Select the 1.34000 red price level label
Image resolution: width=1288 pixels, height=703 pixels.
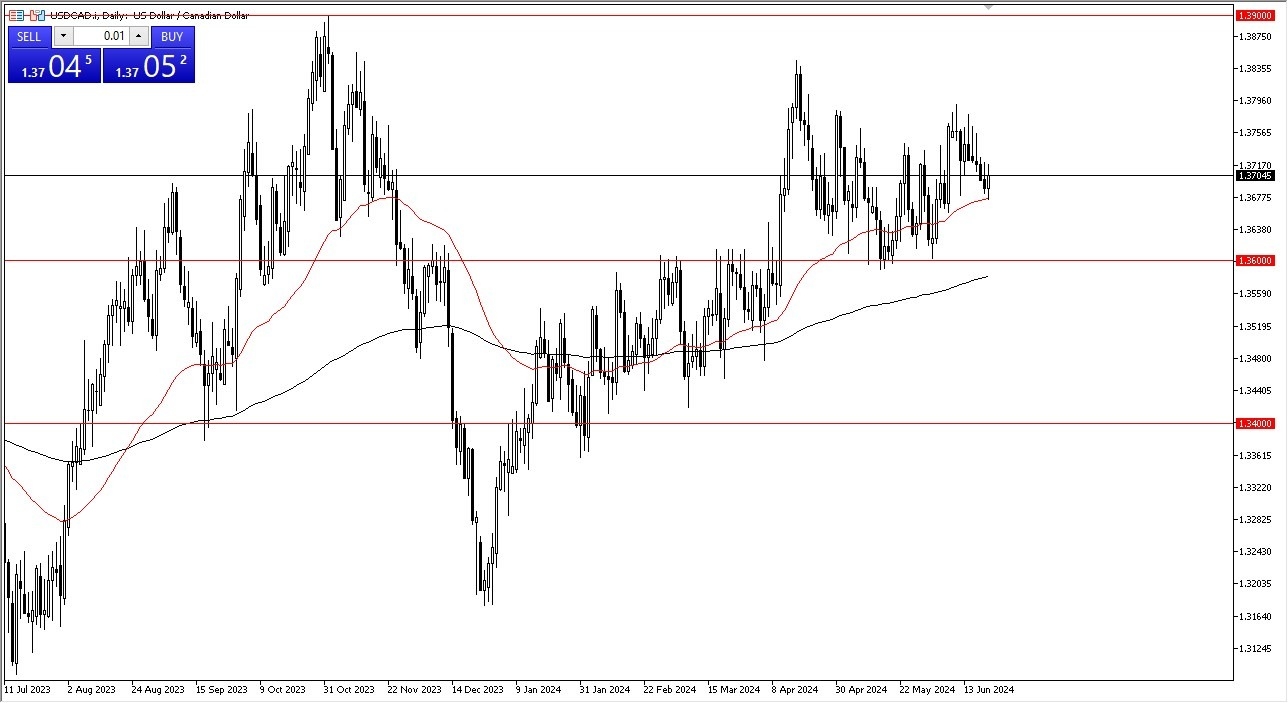pos(1254,423)
